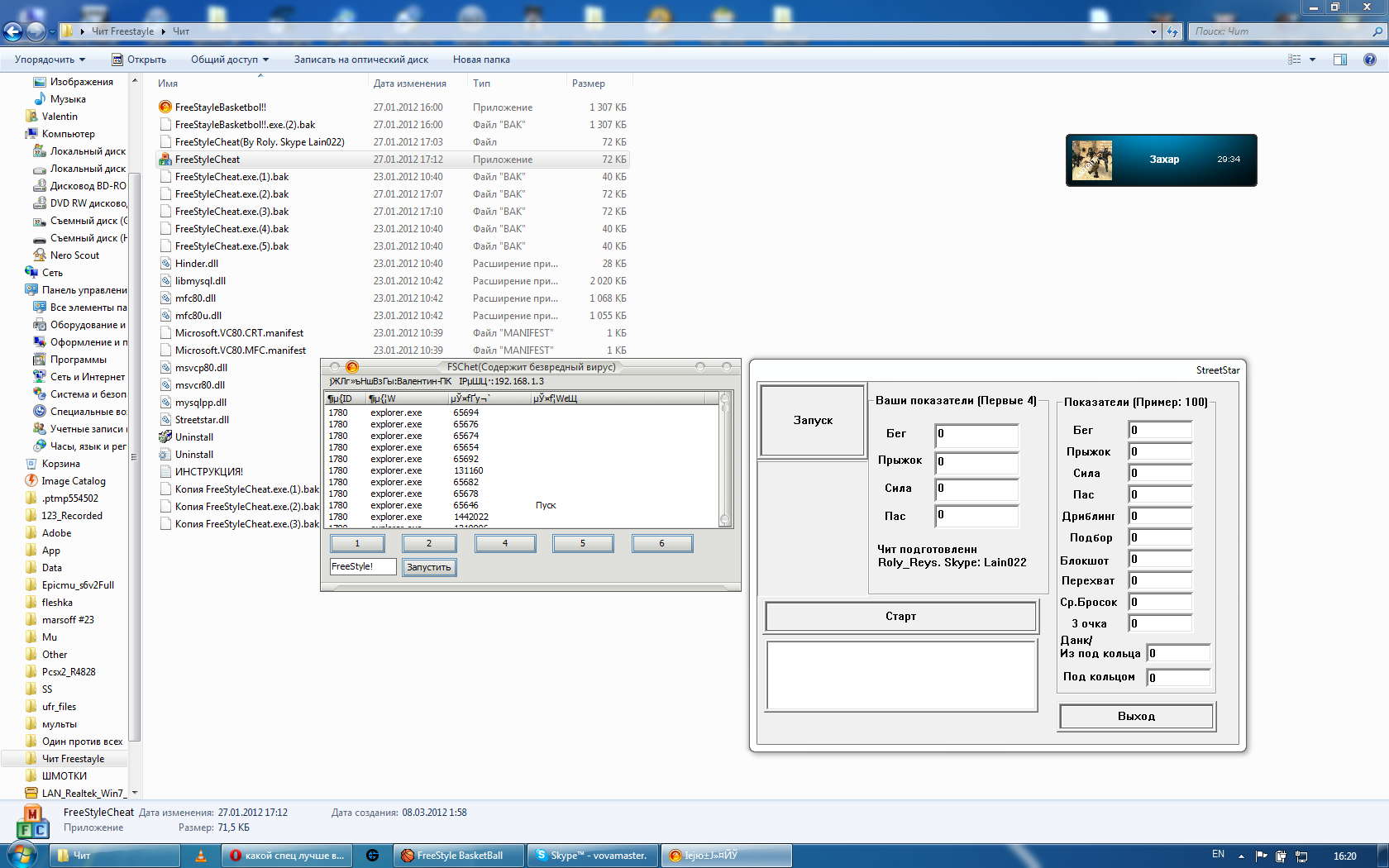Change the view with the view icon

(1295, 60)
